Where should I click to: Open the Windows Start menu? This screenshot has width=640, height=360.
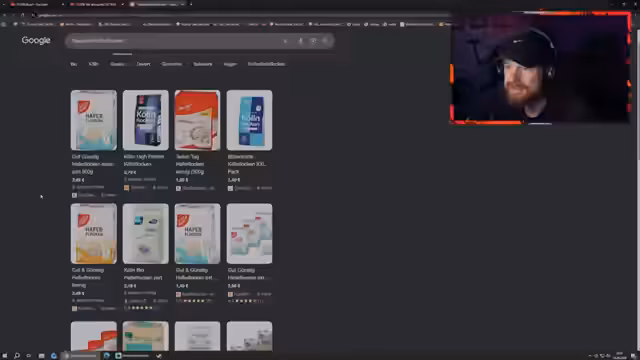[x=4, y=356]
